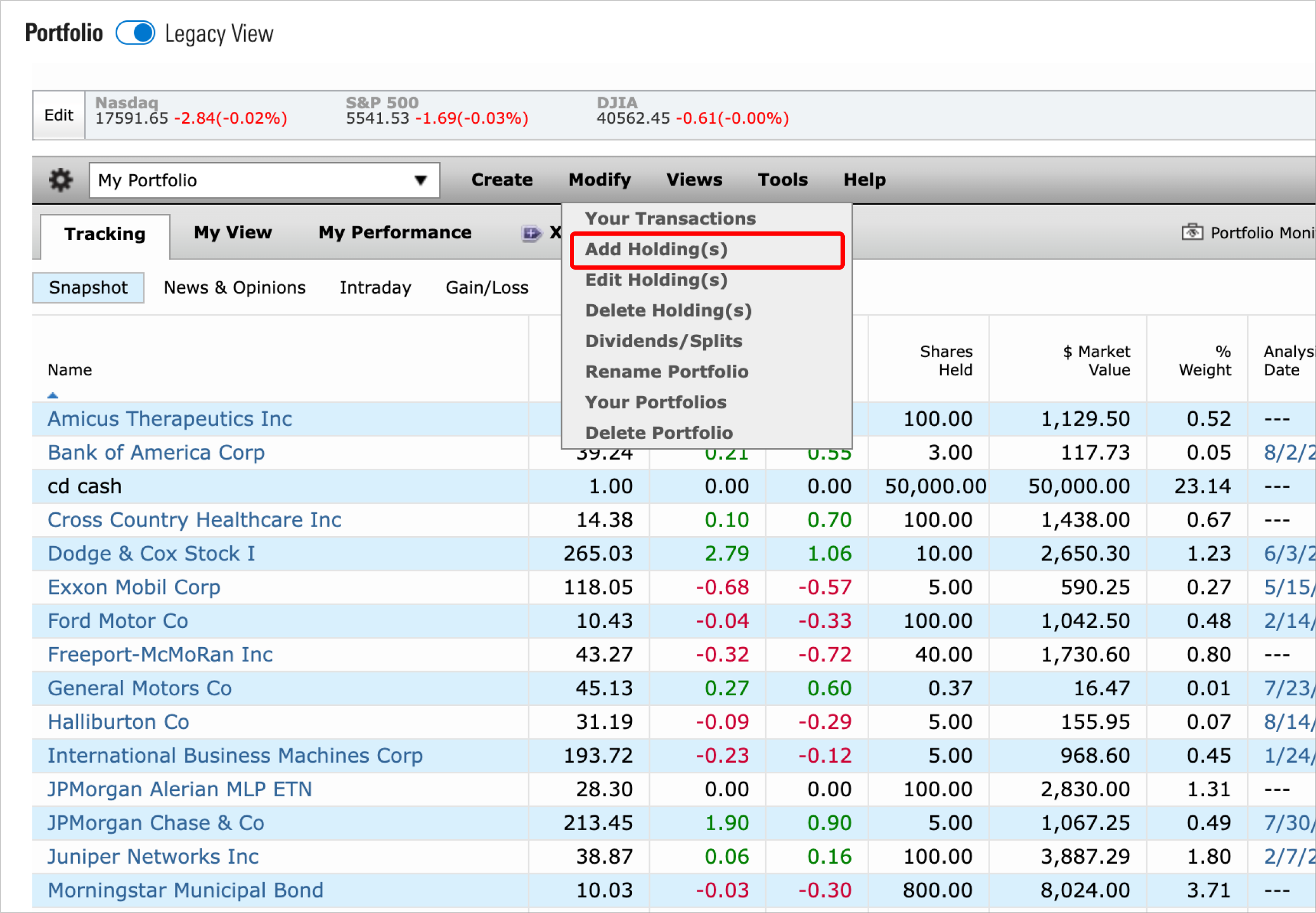Click the $ Market Value column header
The image size is (1316, 913).
tap(1096, 361)
